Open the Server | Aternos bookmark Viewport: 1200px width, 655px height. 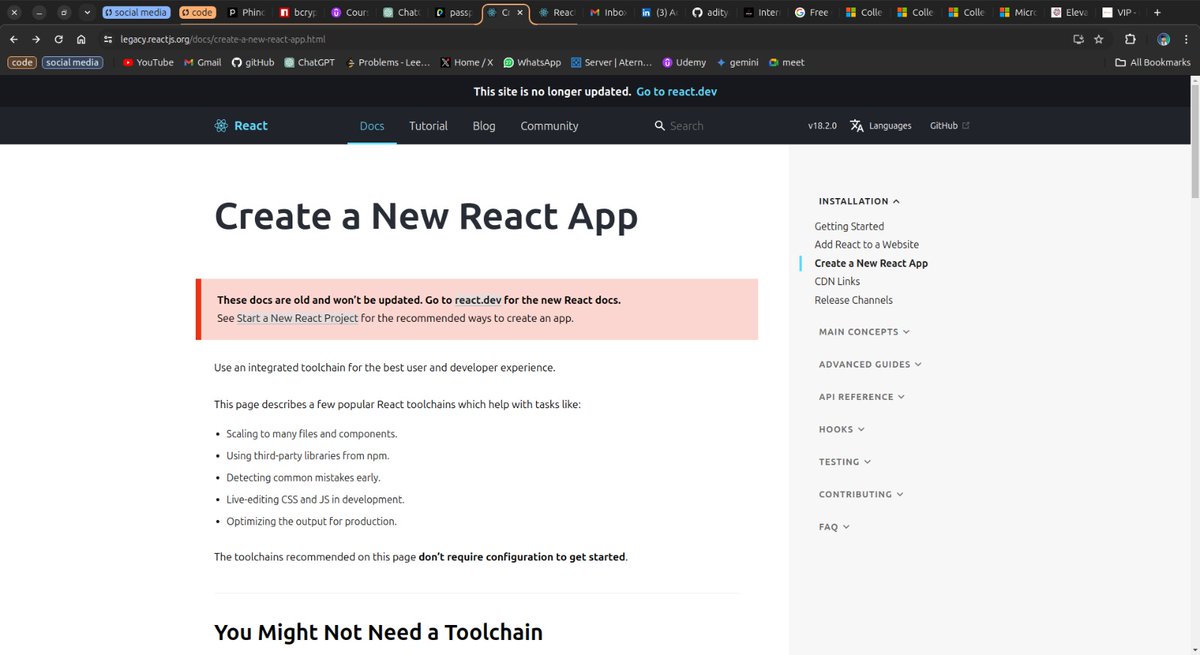(x=612, y=62)
